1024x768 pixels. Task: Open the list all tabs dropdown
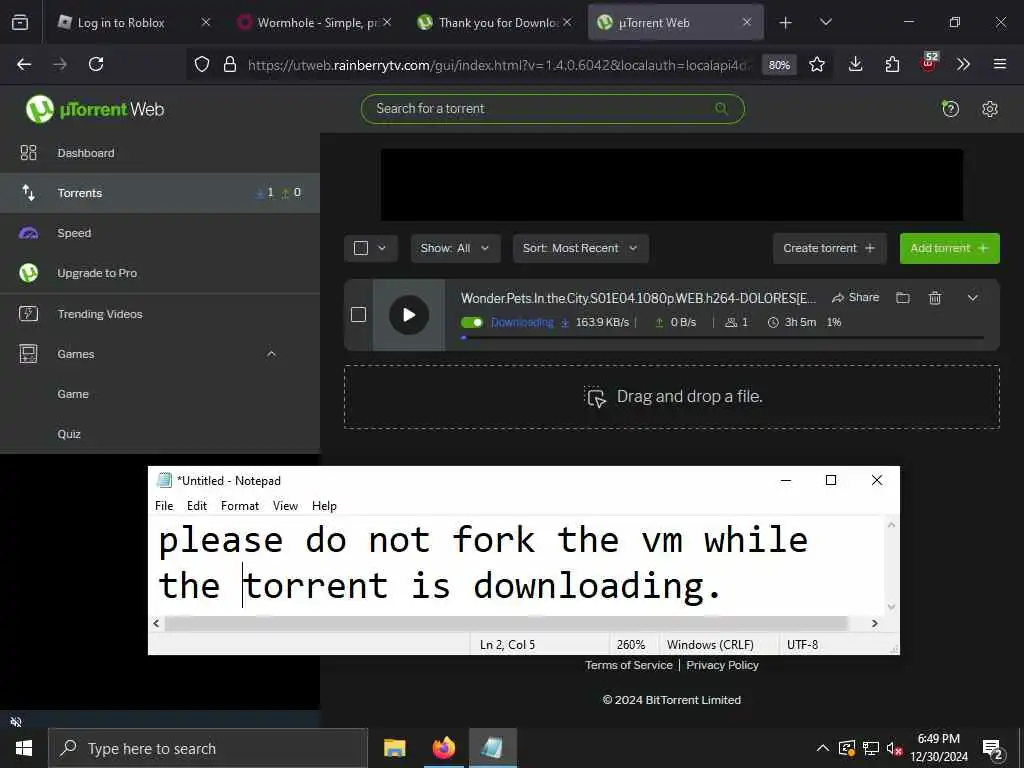tap(825, 23)
